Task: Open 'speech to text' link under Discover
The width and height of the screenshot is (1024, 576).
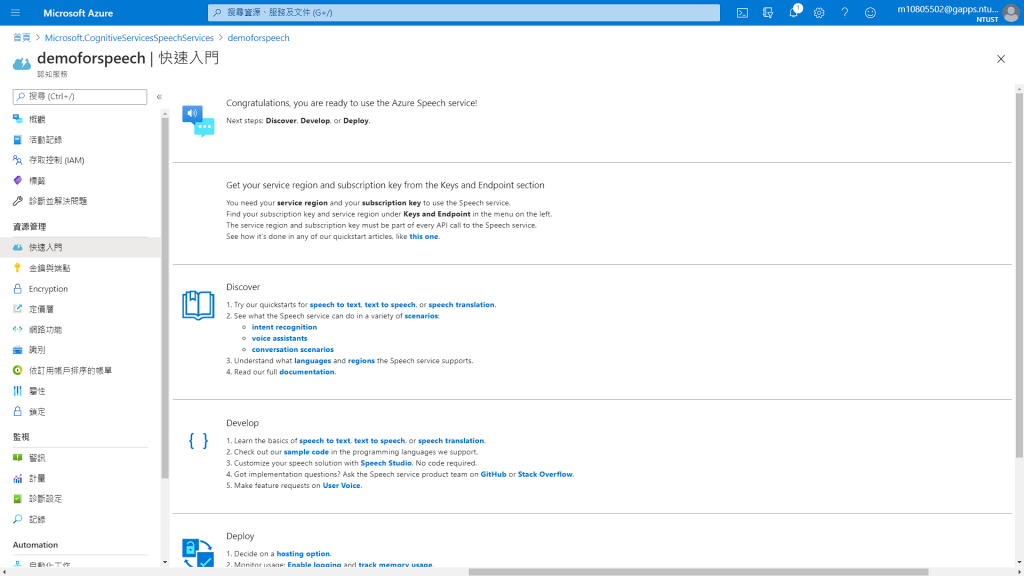Action: [x=335, y=304]
